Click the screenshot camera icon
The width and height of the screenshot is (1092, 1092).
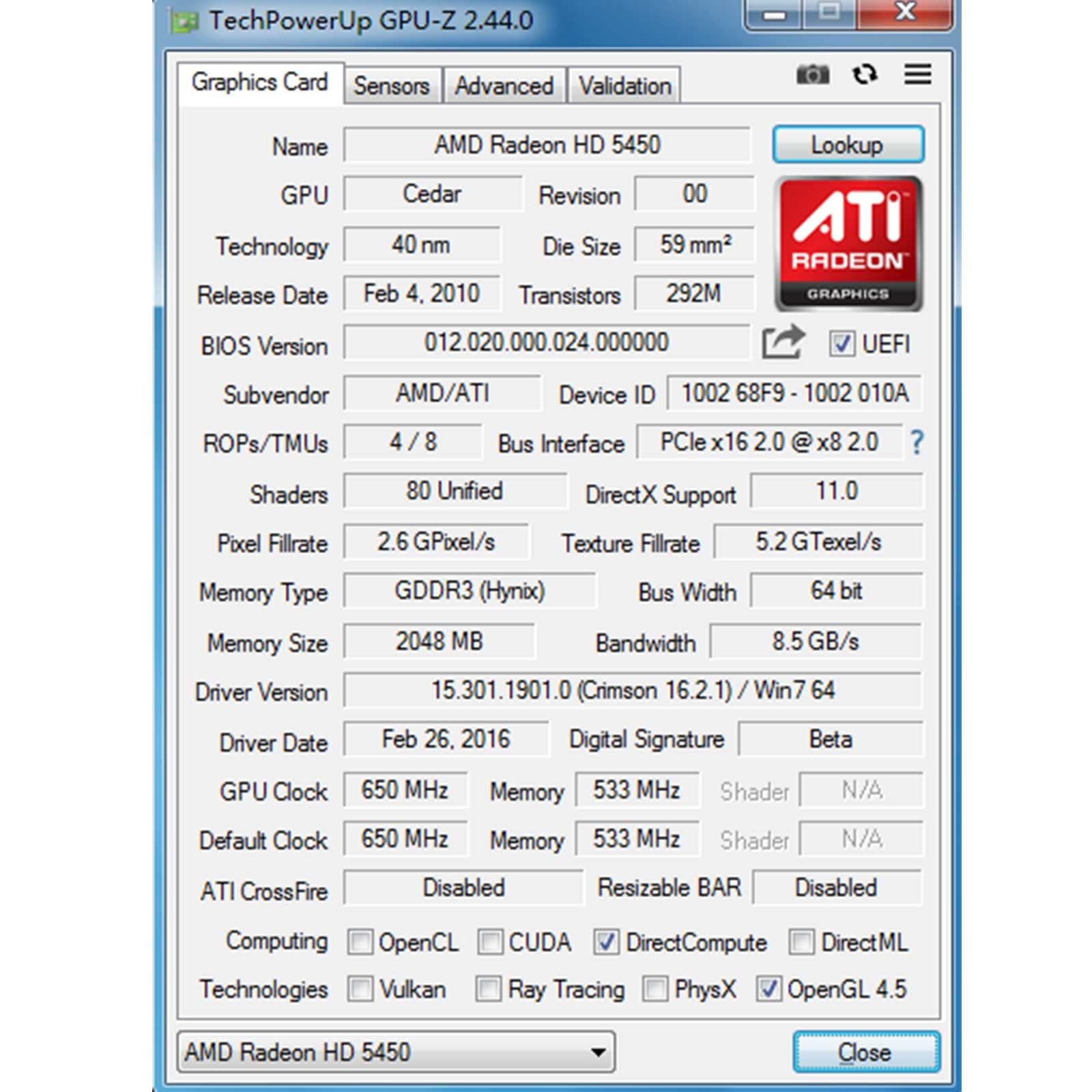[812, 74]
